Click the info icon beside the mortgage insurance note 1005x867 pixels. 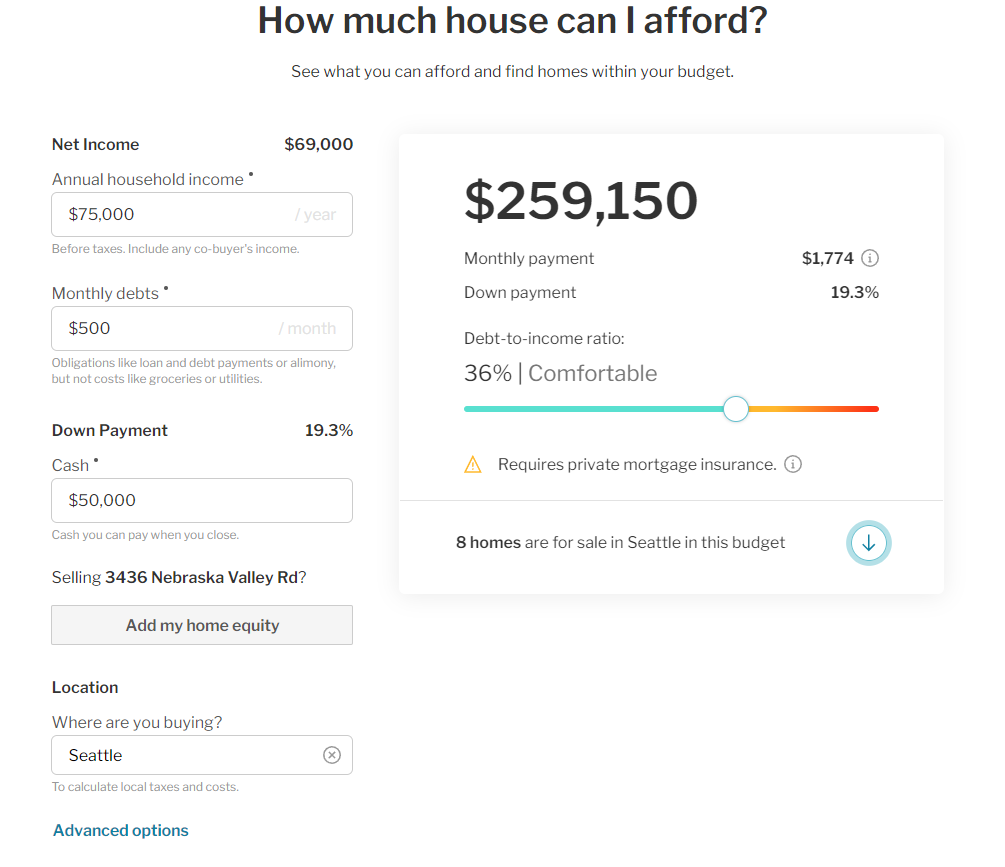pos(793,464)
